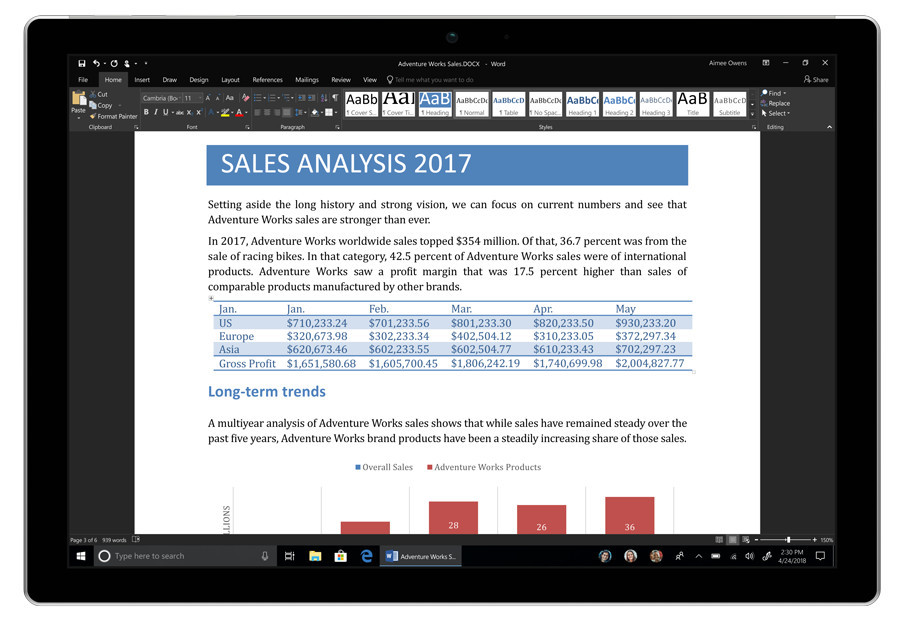Open Ribbon Display Options icon in title bar
Image resolution: width=900 pixels, height=622 pixels.
point(766,63)
